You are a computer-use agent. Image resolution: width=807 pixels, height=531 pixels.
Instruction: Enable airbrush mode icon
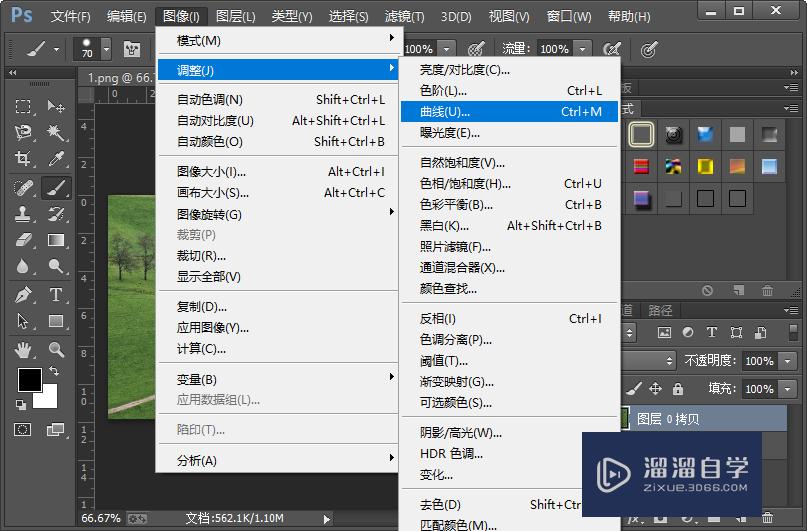[611, 49]
